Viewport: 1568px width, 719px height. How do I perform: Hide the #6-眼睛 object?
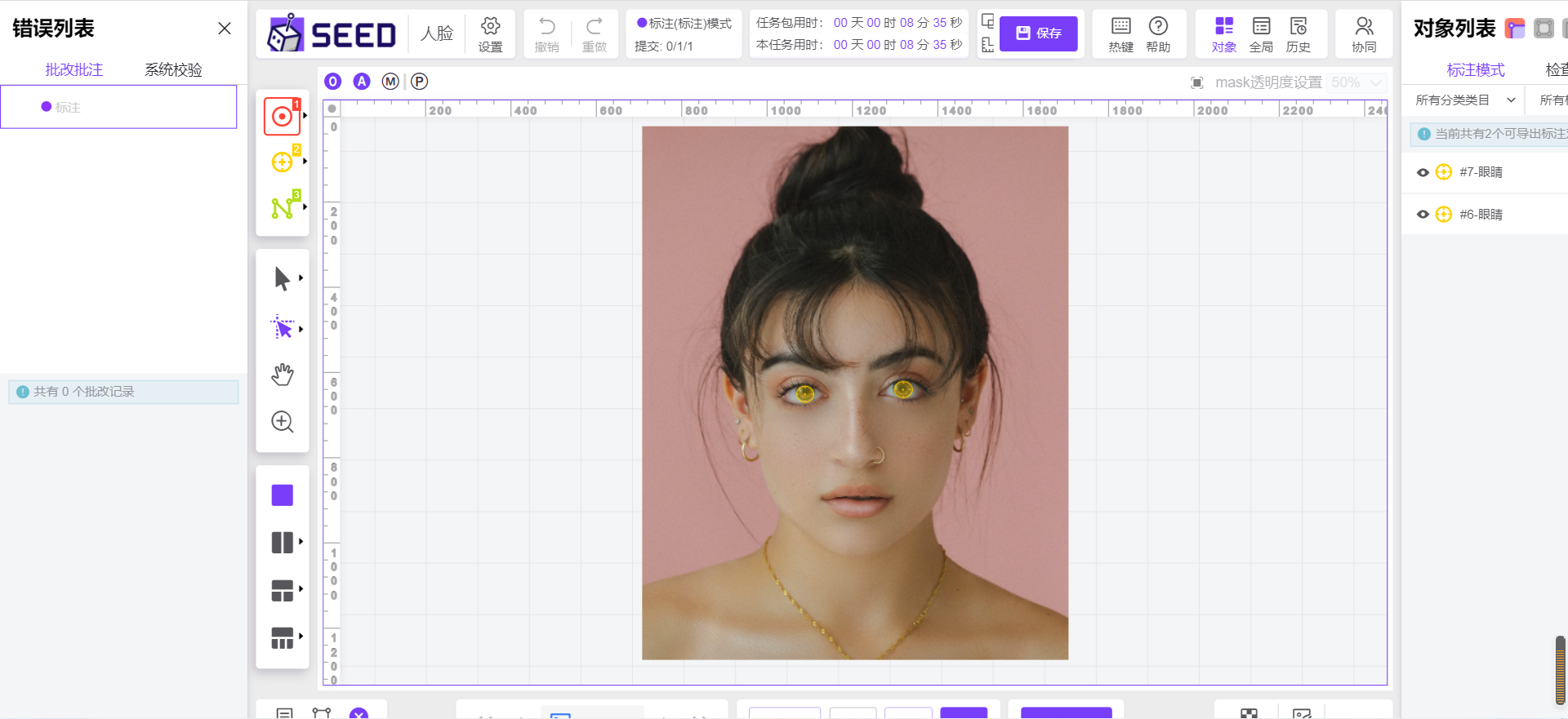pyautogui.click(x=1423, y=215)
